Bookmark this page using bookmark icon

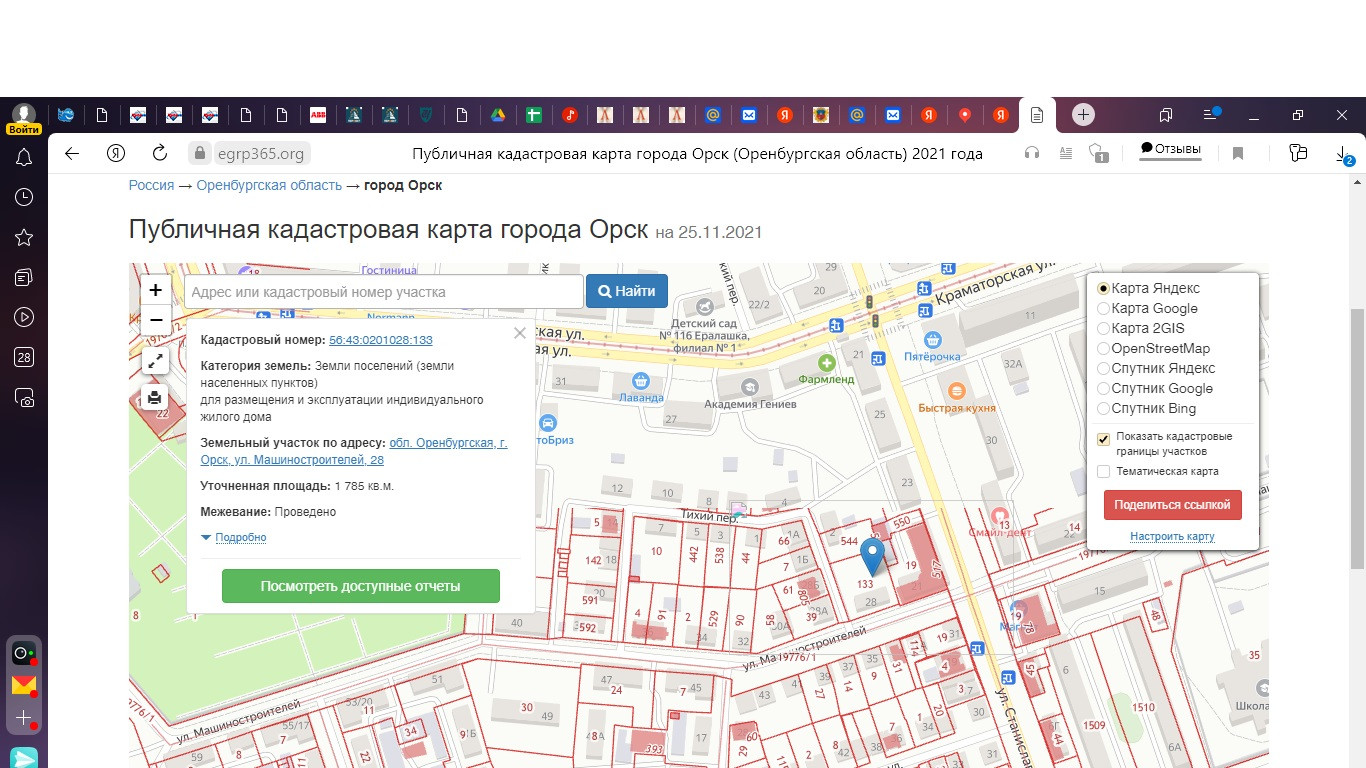[x=1238, y=153]
